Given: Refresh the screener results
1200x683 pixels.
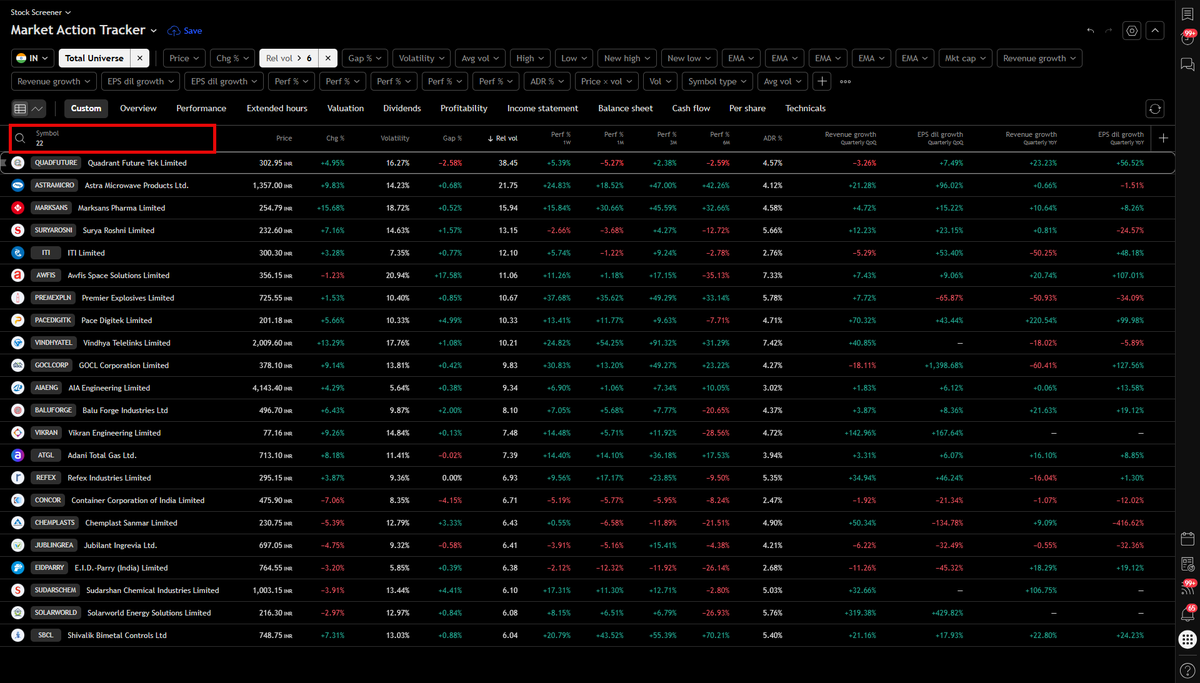Looking at the screenshot, I should (1155, 108).
